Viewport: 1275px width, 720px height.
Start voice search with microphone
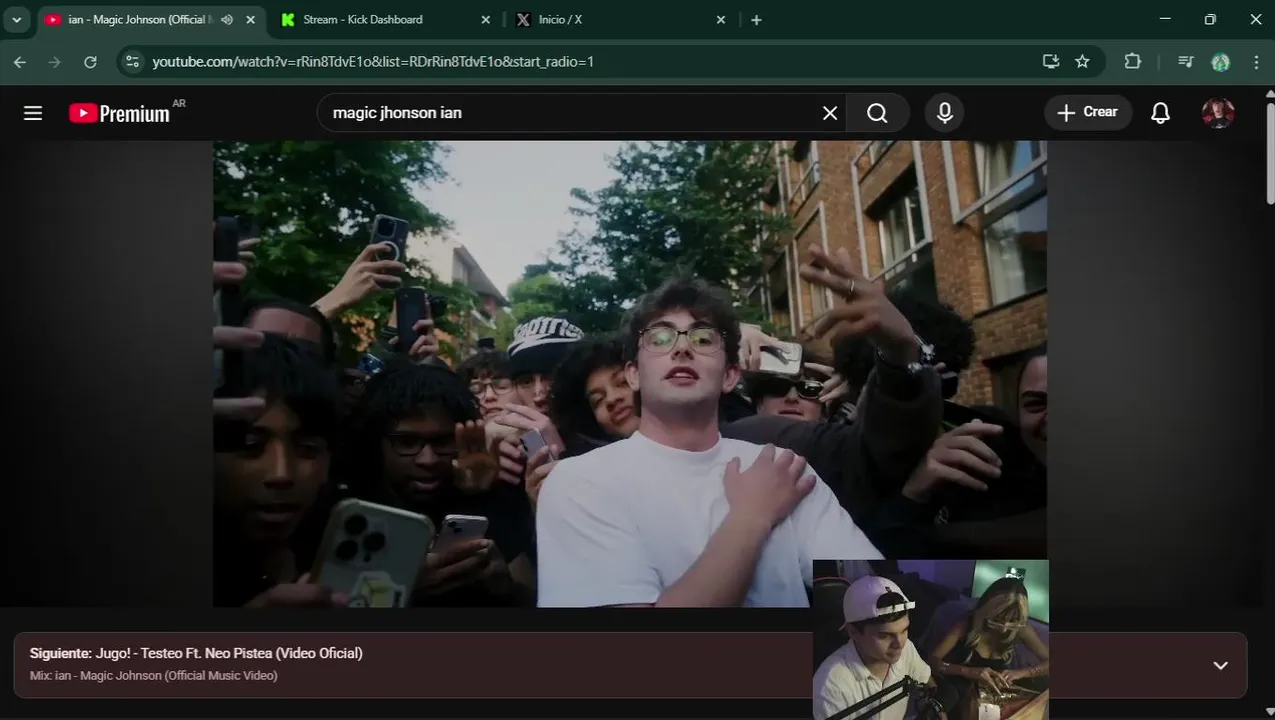[944, 113]
